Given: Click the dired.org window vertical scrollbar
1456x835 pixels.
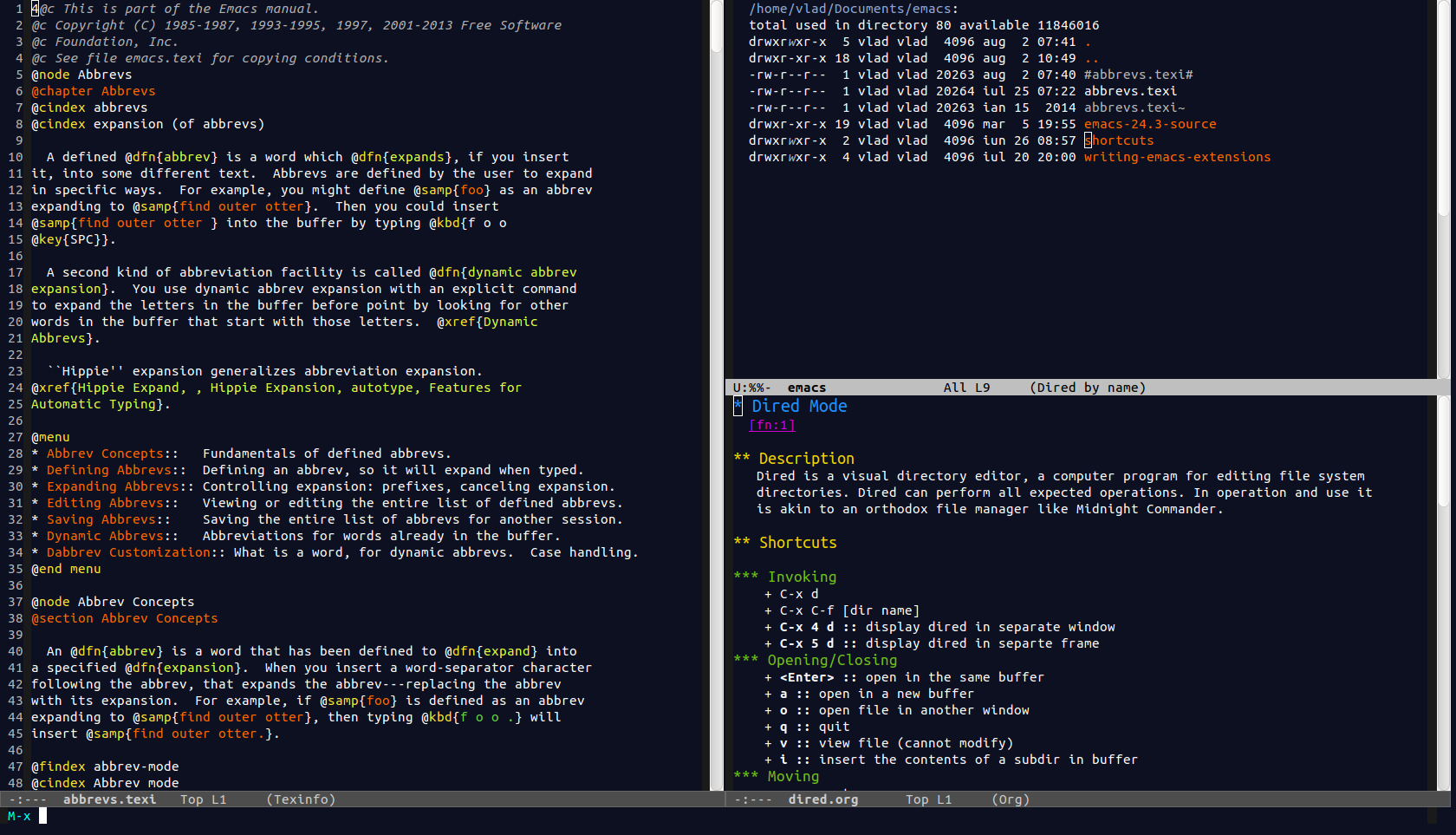Looking at the screenshot, I should (x=1443, y=594).
